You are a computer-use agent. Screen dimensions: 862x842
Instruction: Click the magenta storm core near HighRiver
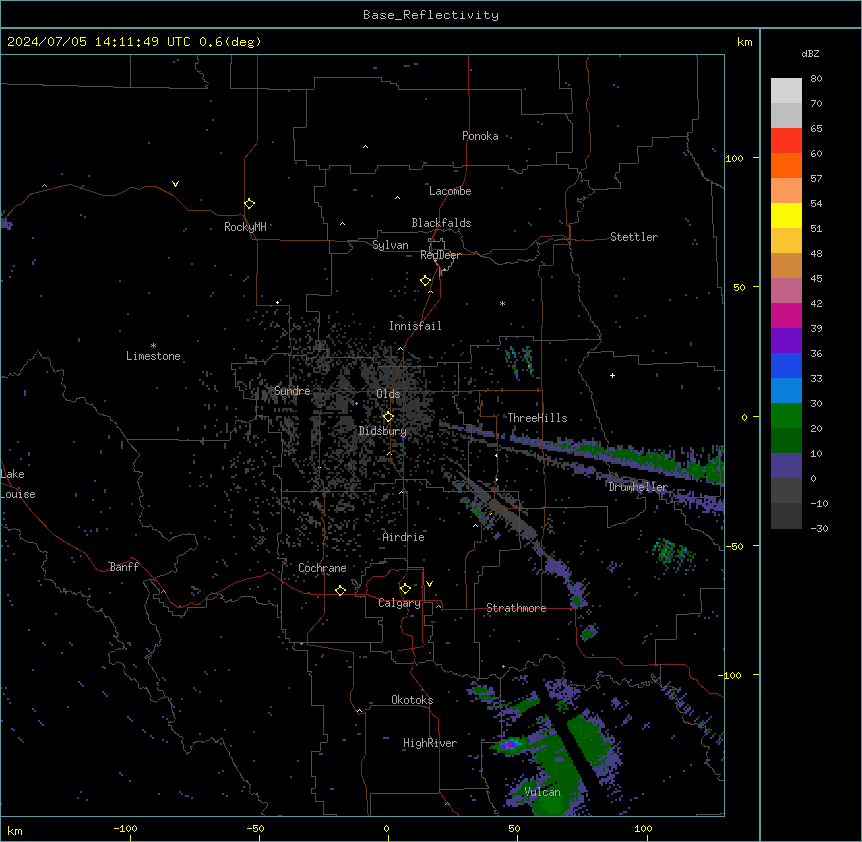click(510, 744)
